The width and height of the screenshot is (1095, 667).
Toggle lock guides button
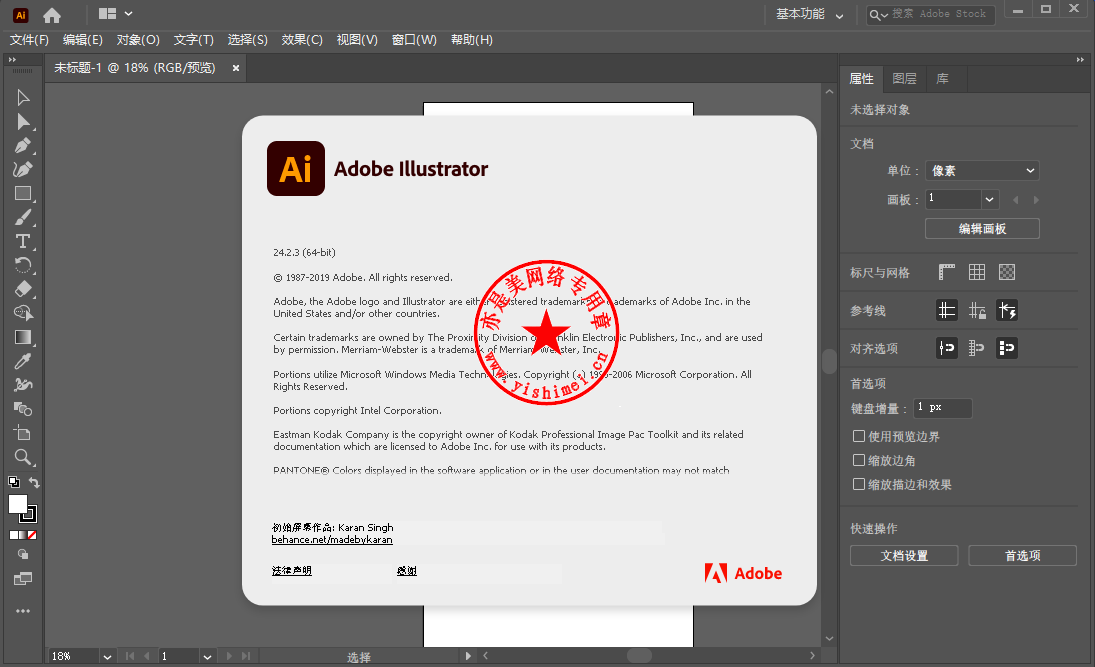point(977,310)
